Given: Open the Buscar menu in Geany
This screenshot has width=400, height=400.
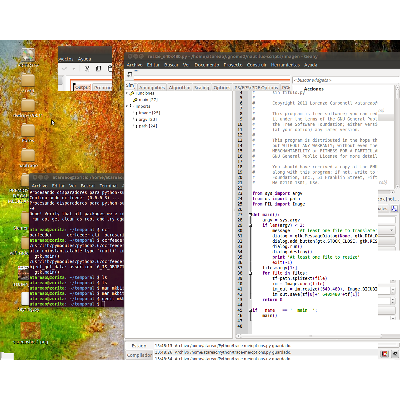Looking at the screenshot, I should point(171,65).
